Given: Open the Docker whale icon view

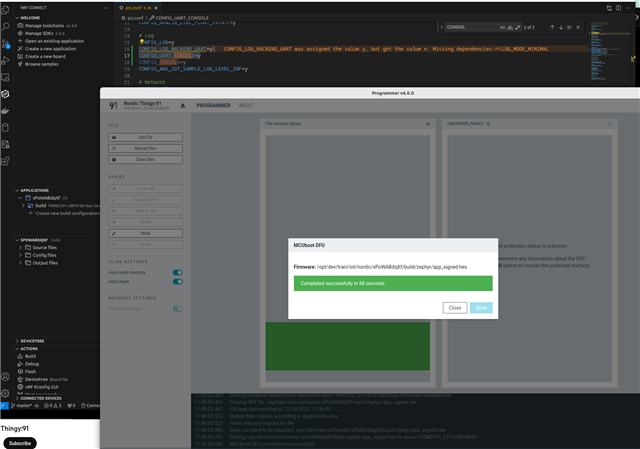Looking at the screenshot, I should 5,111.
